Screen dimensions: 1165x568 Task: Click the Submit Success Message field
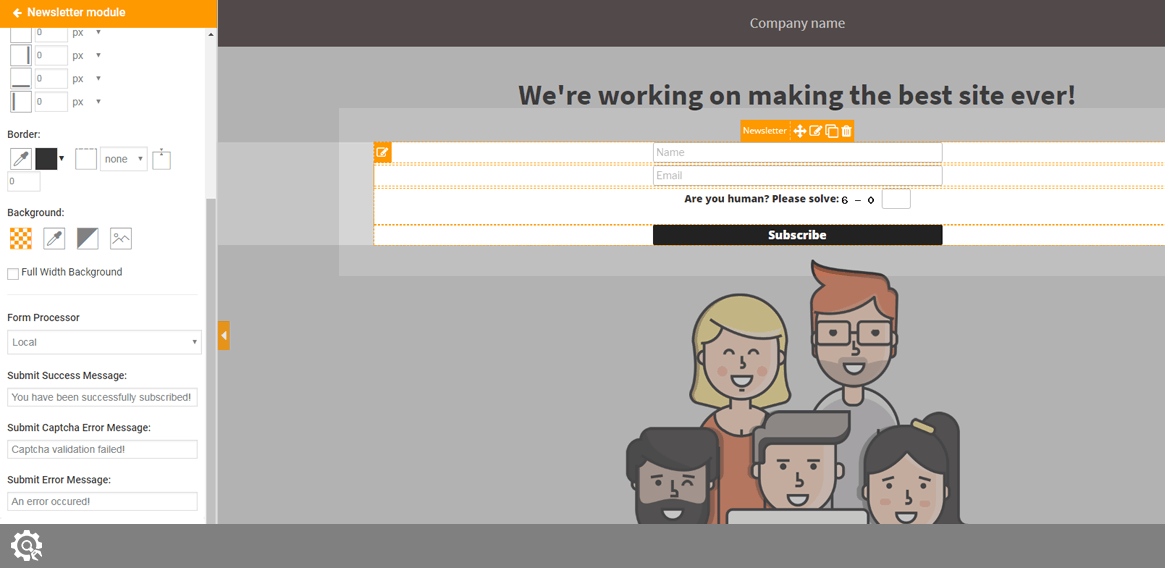[102, 397]
